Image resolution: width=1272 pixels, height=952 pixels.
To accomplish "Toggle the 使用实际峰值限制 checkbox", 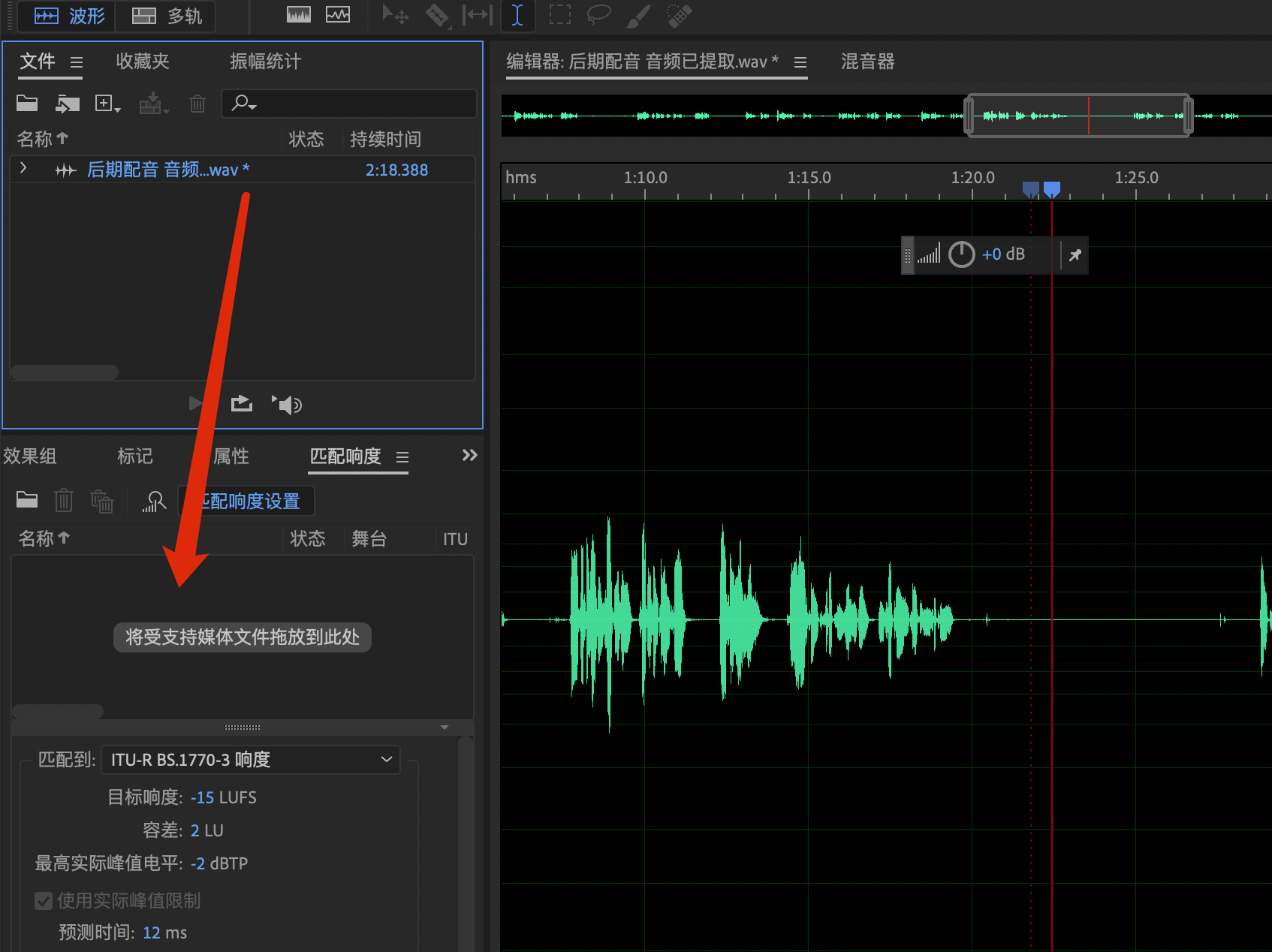I will [x=44, y=901].
